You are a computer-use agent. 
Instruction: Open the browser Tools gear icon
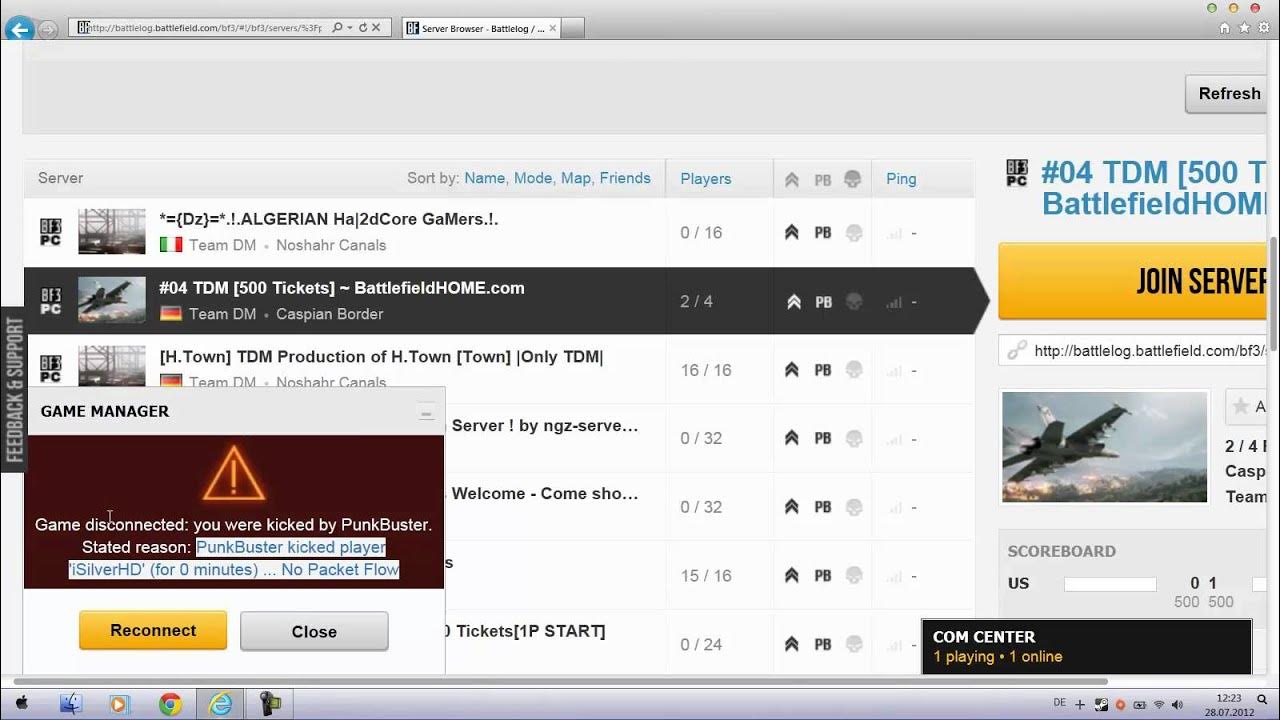[1264, 28]
